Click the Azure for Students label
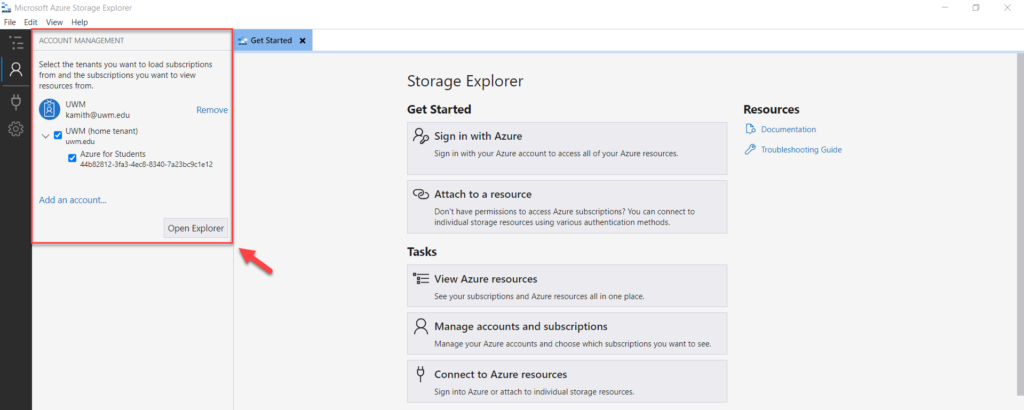Screen dimensions: 1024x410 [x=113, y=154]
